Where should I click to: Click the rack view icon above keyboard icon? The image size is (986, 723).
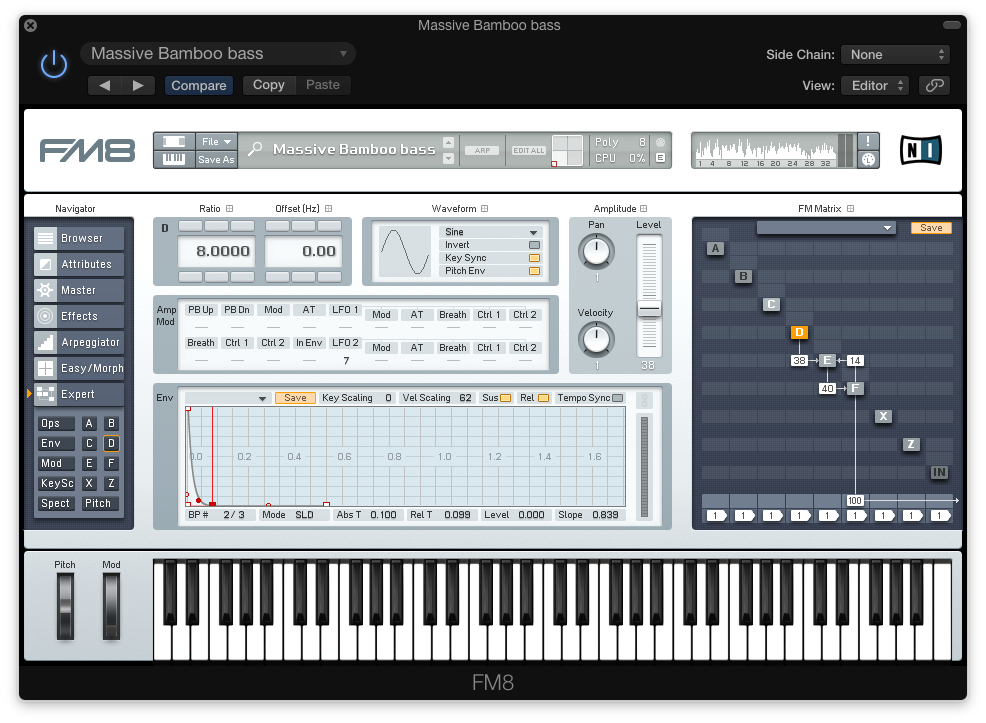[174, 141]
